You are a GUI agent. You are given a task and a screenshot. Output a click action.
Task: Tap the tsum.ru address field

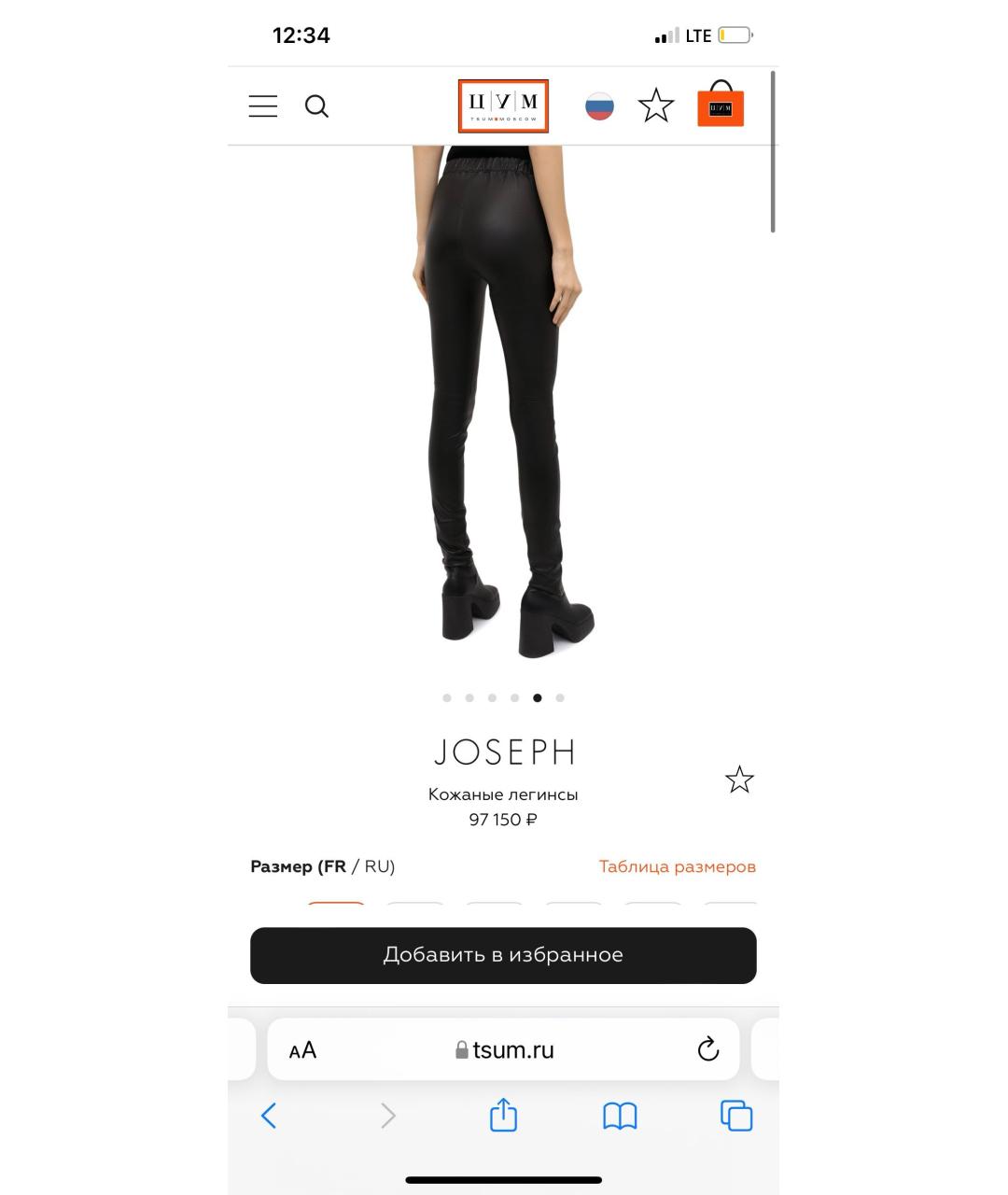(x=503, y=1049)
